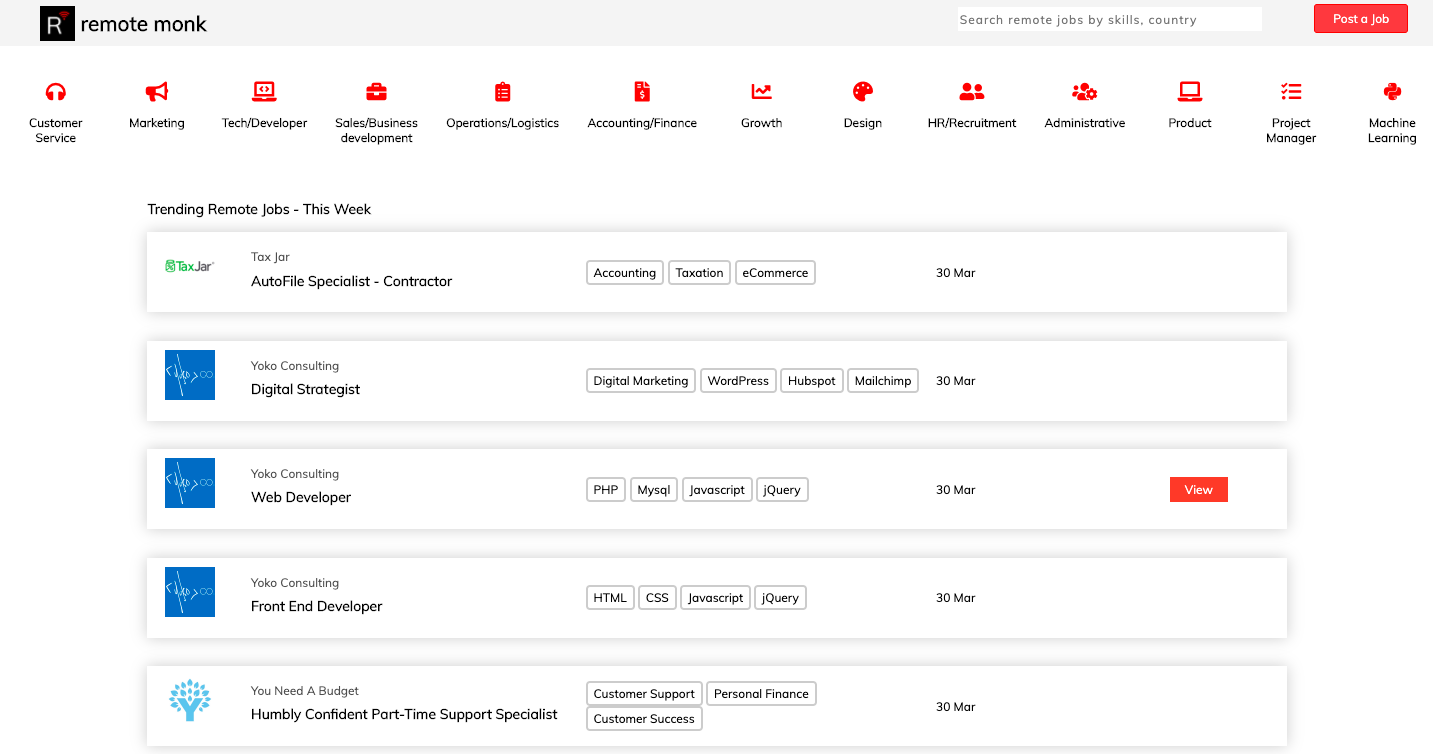Open Humbly Confident Part-Time Support Specialist job

pyautogui.click(x=404, y=714)
